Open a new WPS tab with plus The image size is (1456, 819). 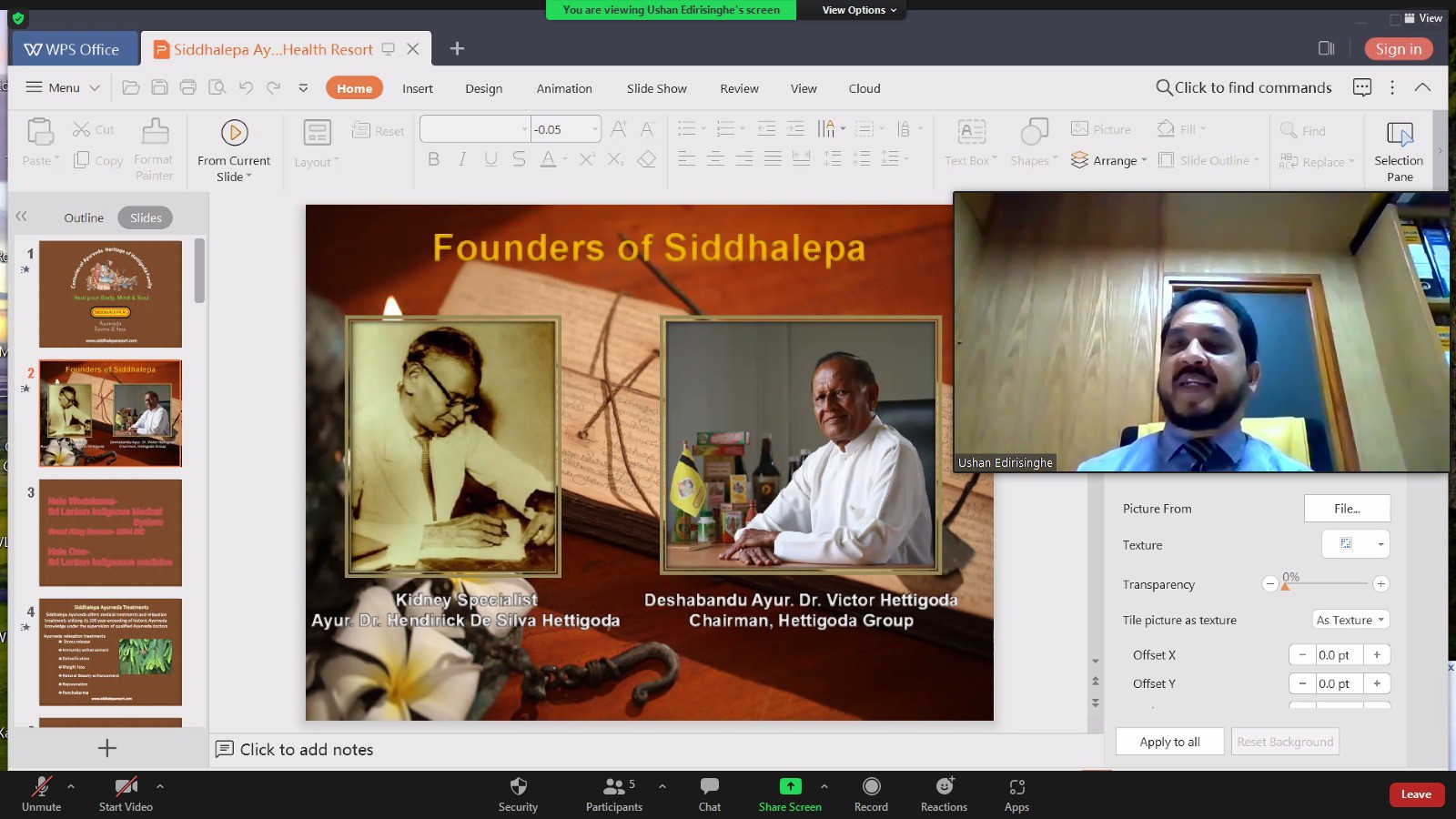point(457,48)
